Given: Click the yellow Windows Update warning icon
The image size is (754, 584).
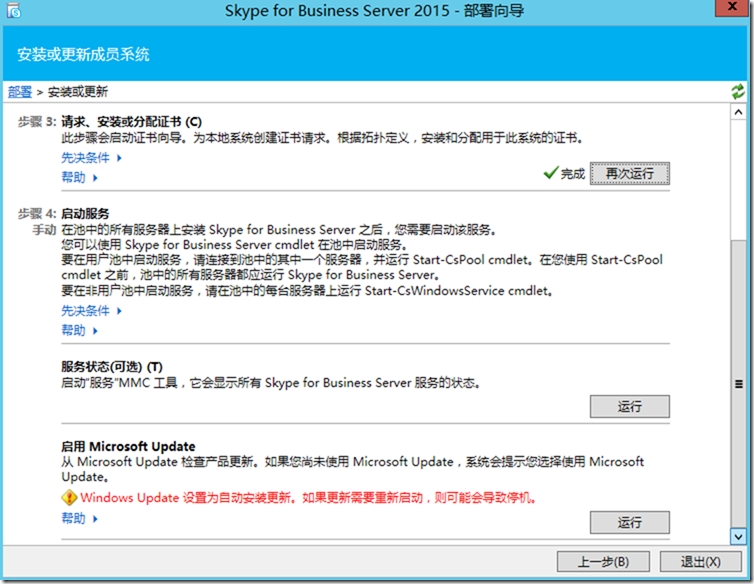Looking at the screenshot, I should click(69, 497).
